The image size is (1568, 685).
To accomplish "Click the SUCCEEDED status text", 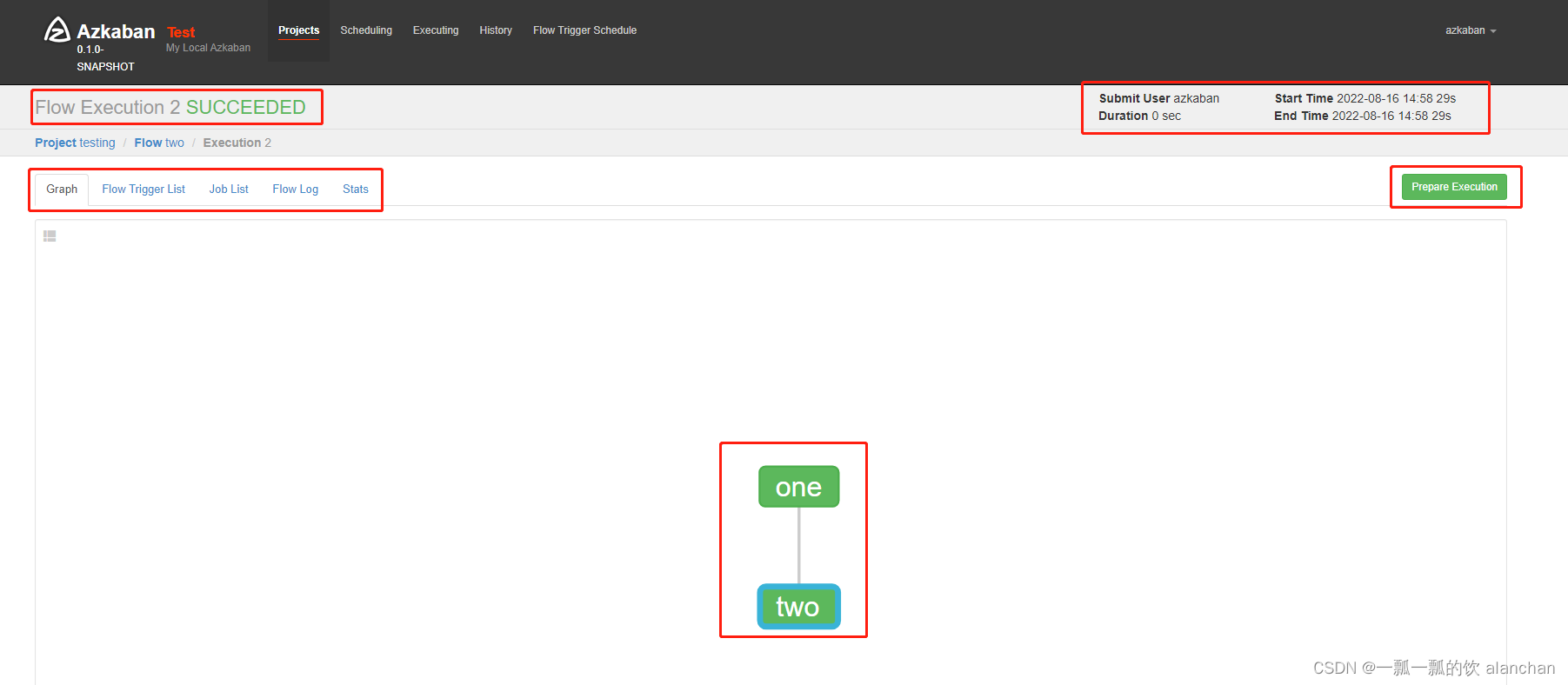I will coord(246,107).
